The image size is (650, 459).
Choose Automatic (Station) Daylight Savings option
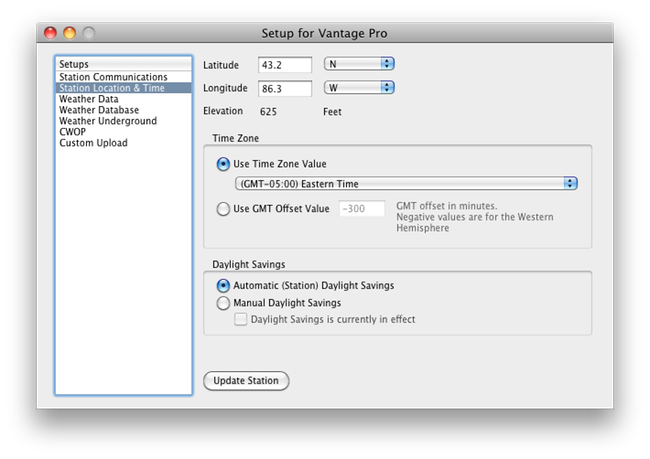(x=223, y=286)
